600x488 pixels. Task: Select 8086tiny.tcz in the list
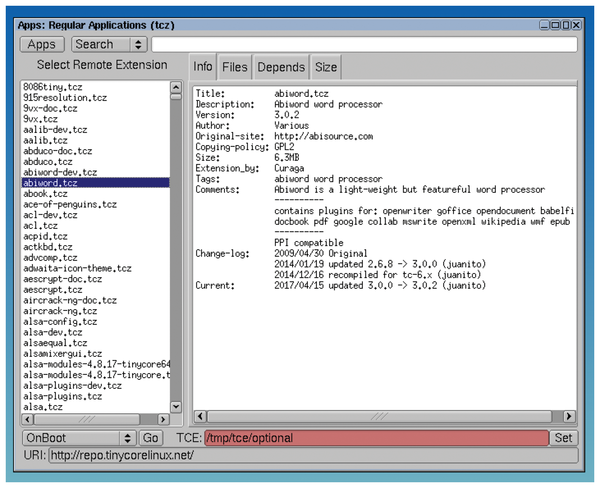(95, 87)
